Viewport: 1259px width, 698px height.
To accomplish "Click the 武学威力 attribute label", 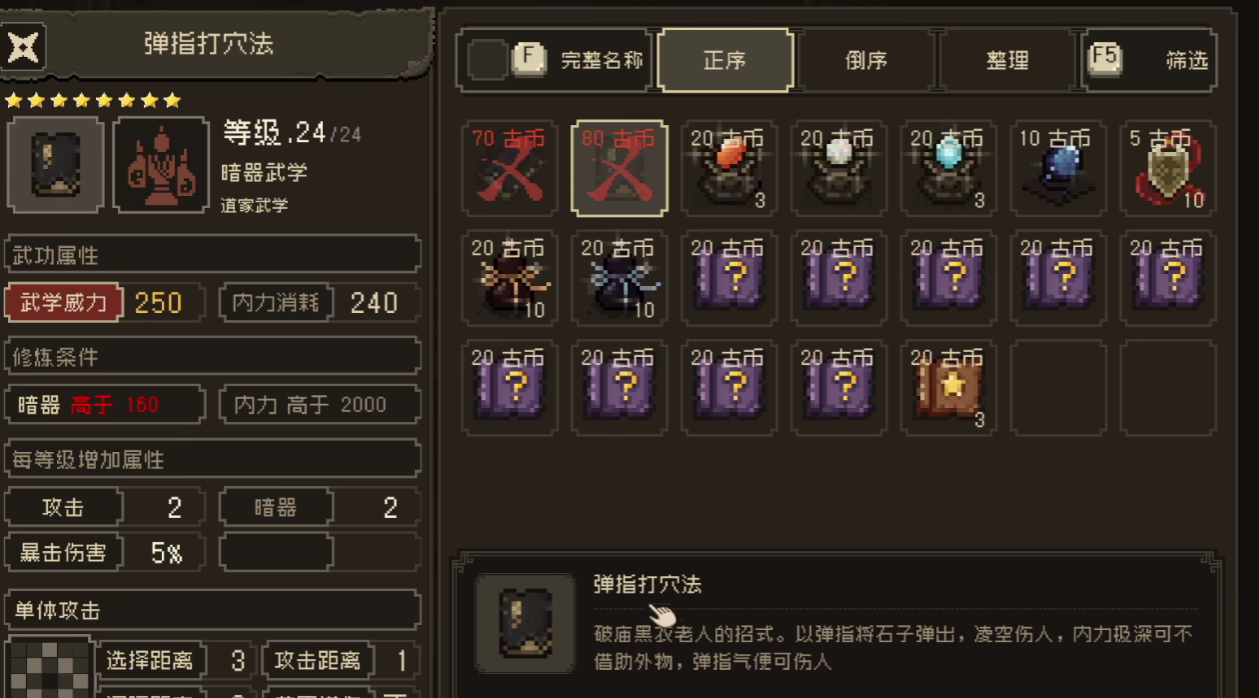I will click(x=64, y=302).
